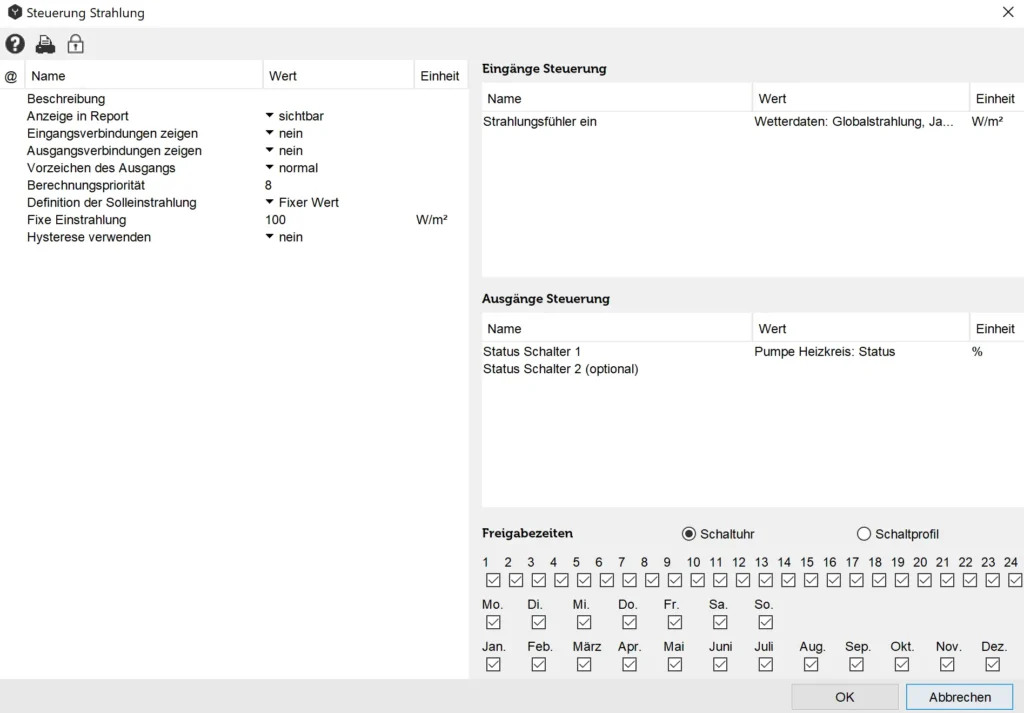Image resolution: width=1024 pixels, height=713 pixels.
Task: Click the print icon in toolbar
Action: coord(45,44)
